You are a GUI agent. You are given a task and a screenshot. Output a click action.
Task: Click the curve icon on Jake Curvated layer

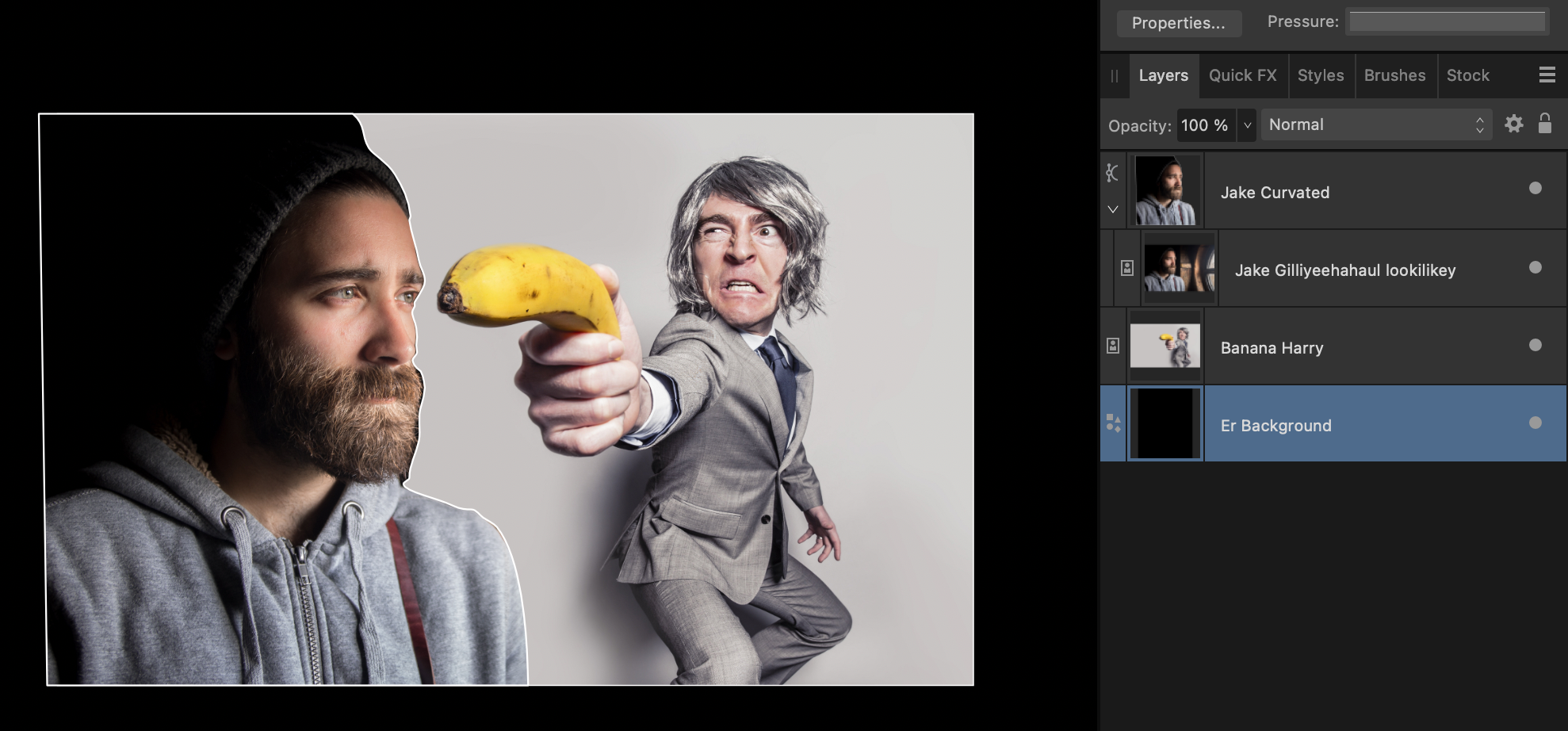[1113, 173]
